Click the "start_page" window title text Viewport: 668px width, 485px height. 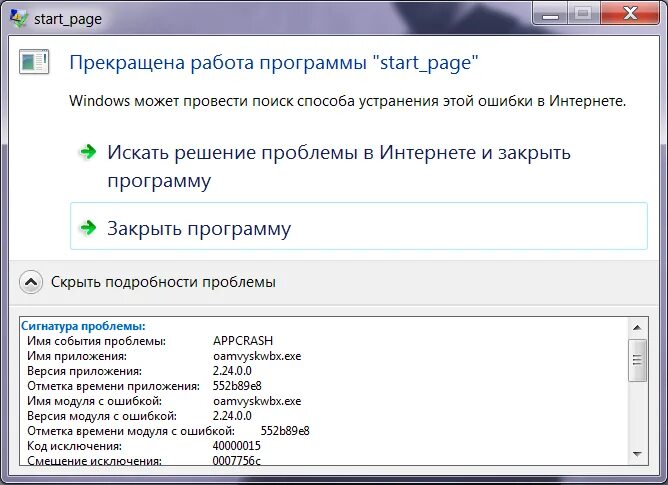[x=68, y=19]
